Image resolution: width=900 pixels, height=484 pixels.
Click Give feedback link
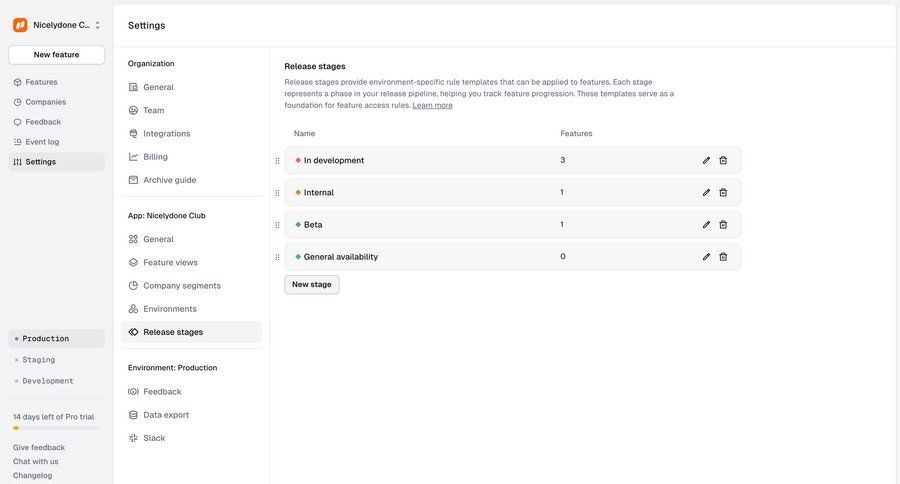38,448
